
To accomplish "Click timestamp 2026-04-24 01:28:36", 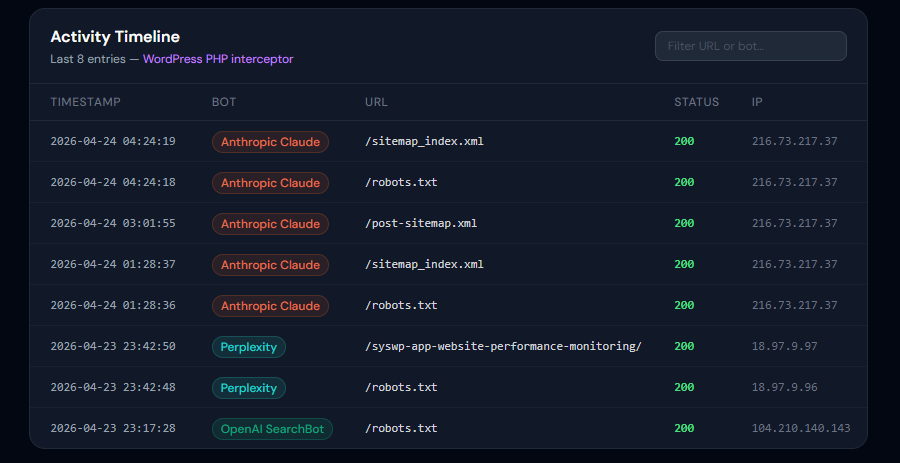I will (x=113, y=305).
